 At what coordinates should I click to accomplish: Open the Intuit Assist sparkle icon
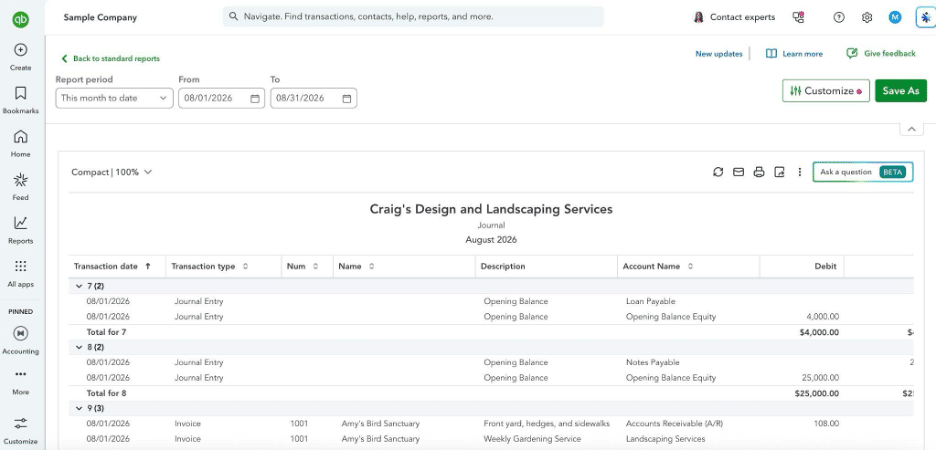point(925,17)
